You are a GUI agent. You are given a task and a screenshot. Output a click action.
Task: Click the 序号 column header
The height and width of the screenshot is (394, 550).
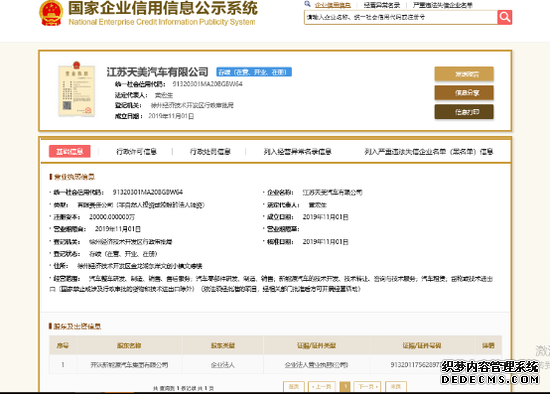(x=62, y=346)
